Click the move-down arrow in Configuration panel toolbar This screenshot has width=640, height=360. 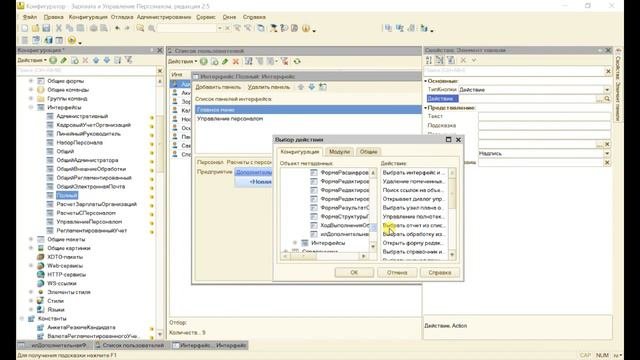[x=107, y=60]
